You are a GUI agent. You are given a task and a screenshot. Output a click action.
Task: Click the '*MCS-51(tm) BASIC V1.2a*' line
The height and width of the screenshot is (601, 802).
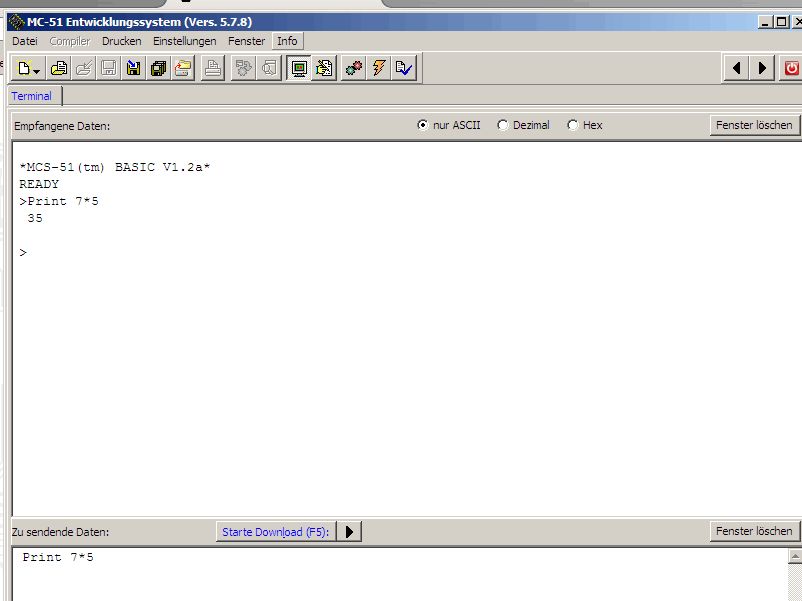tap(115, 167)
